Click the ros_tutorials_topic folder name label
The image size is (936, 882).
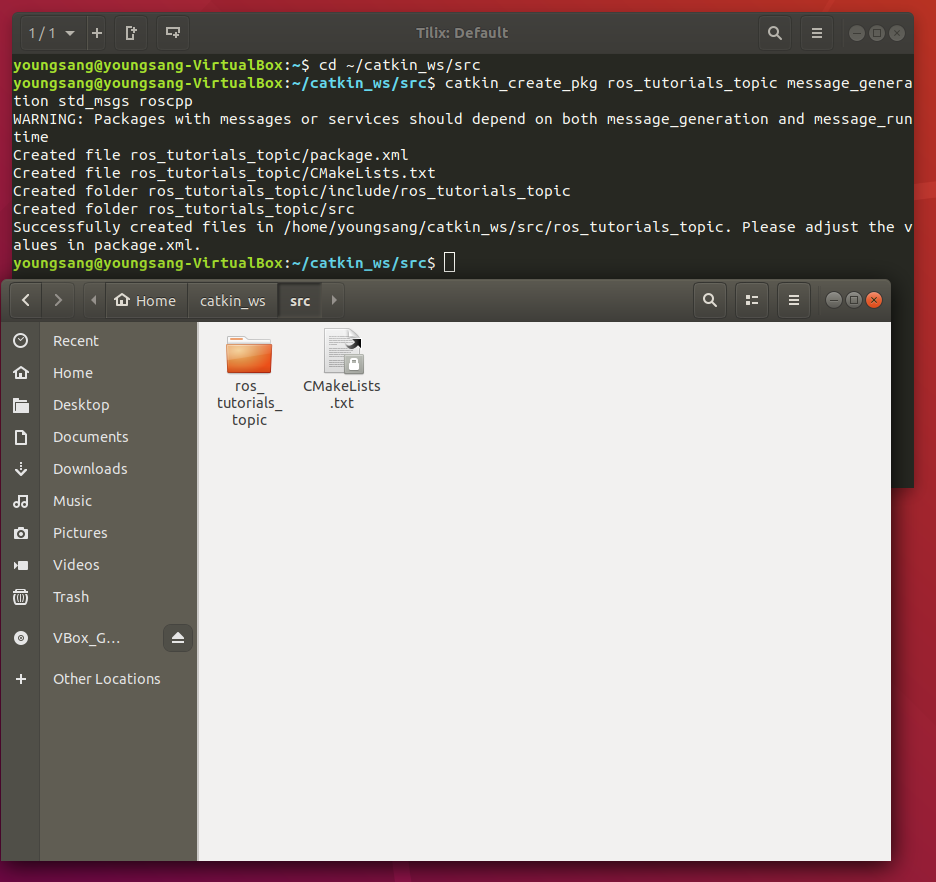(250, 403)
